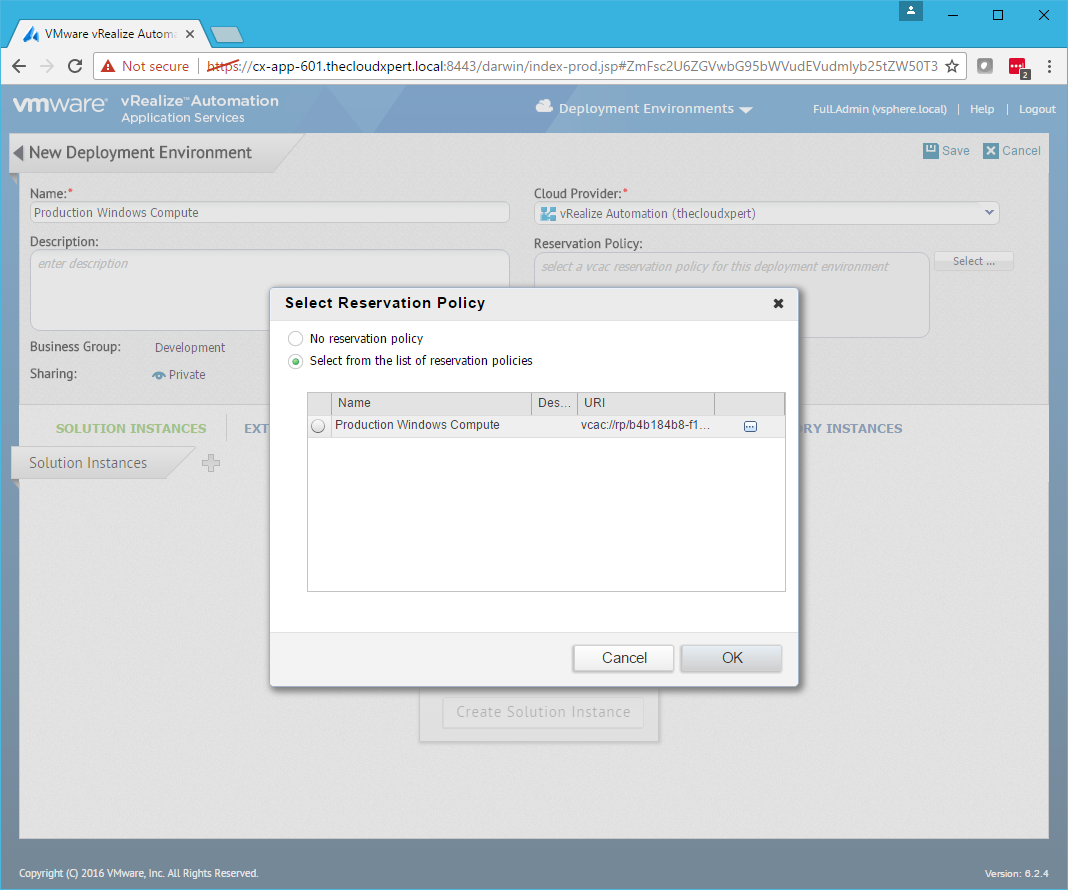Confirm the dialog with OK
The width and height of the screenshot is (1068, 890).
click(x=731, y=658)
